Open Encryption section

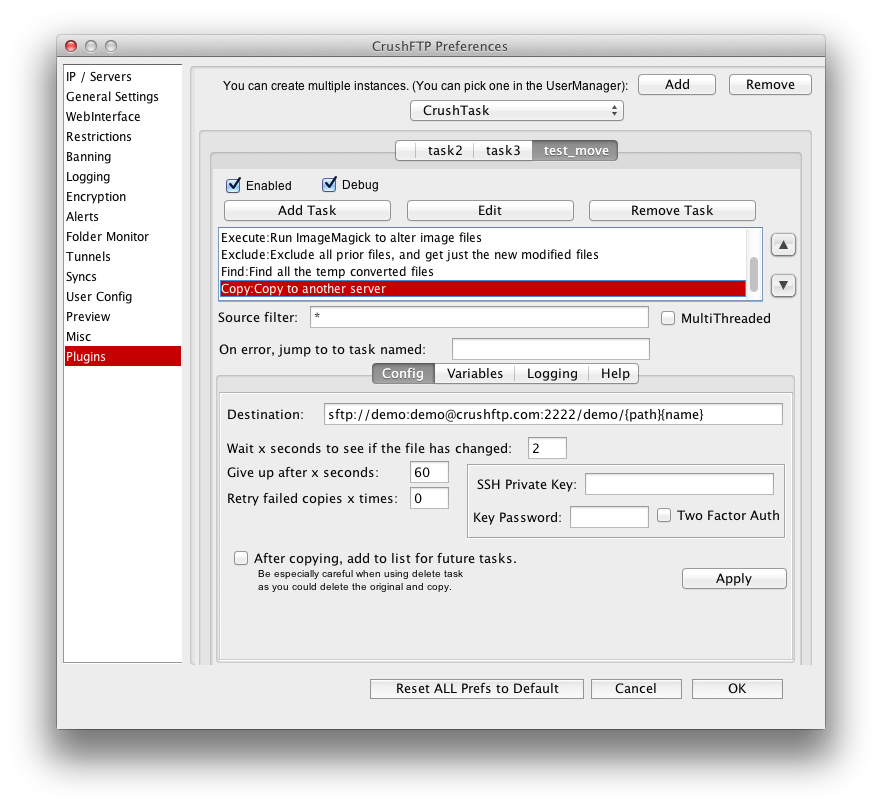(123, 196)
